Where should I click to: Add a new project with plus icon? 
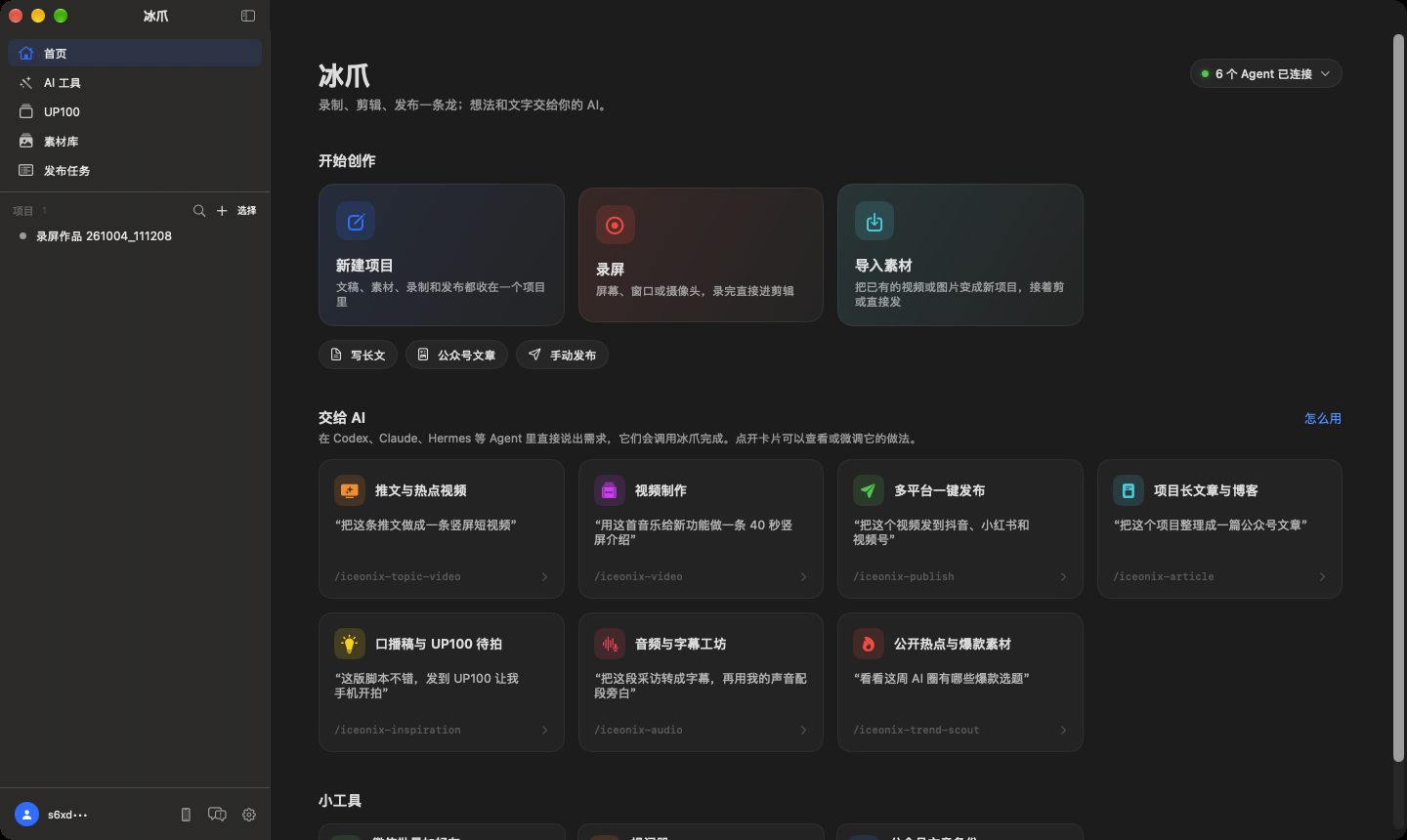coord(222,210)
